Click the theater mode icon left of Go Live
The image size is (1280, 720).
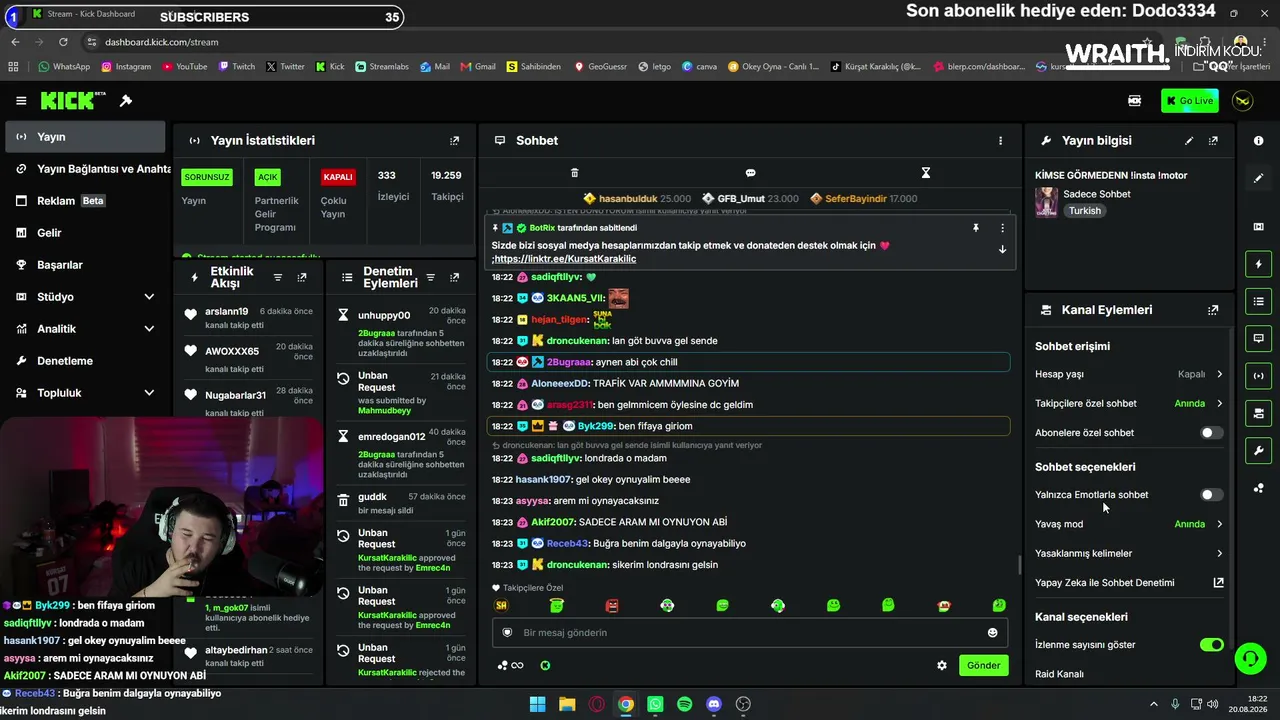(x=1134, y=101)
